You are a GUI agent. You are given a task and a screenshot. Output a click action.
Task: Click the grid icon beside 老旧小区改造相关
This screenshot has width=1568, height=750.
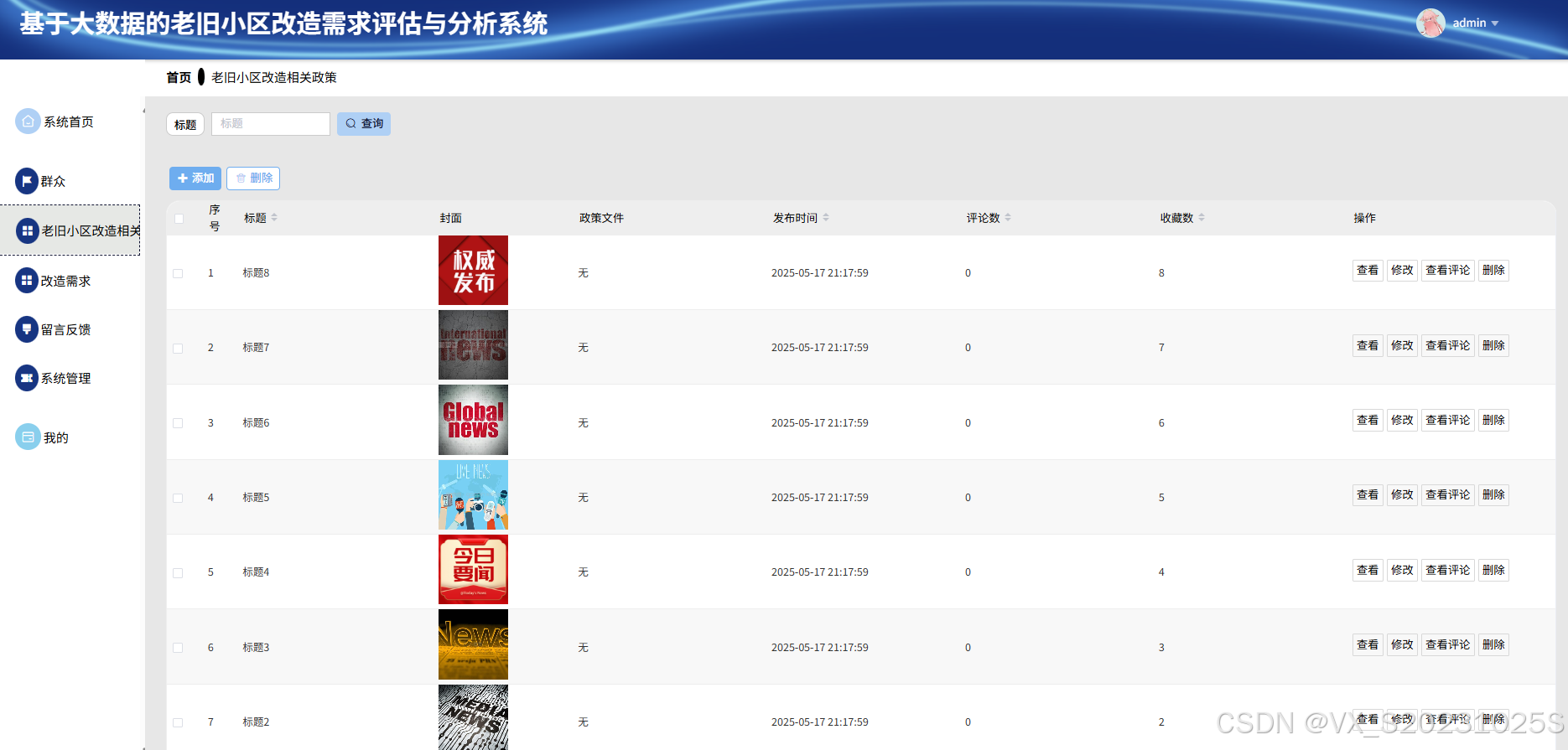tap(28, 230)
